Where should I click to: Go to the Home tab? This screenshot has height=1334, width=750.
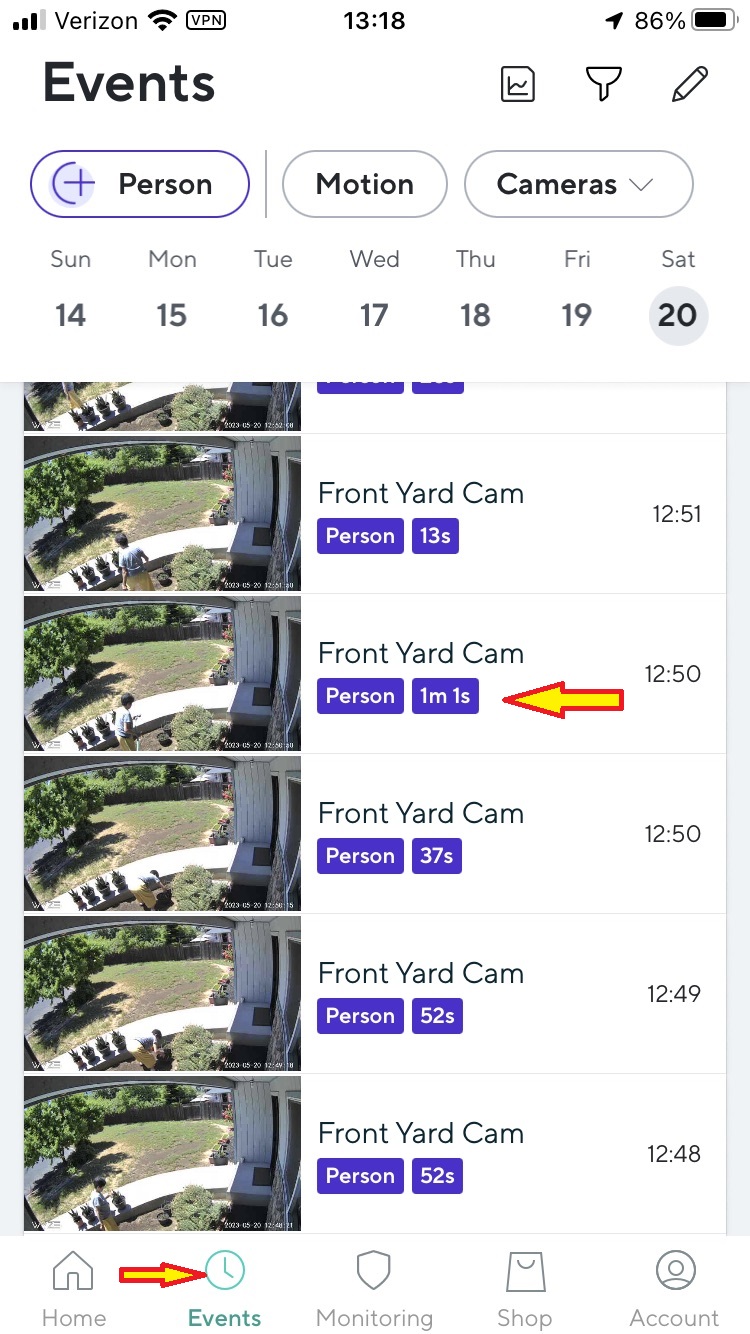[73, 1288]
